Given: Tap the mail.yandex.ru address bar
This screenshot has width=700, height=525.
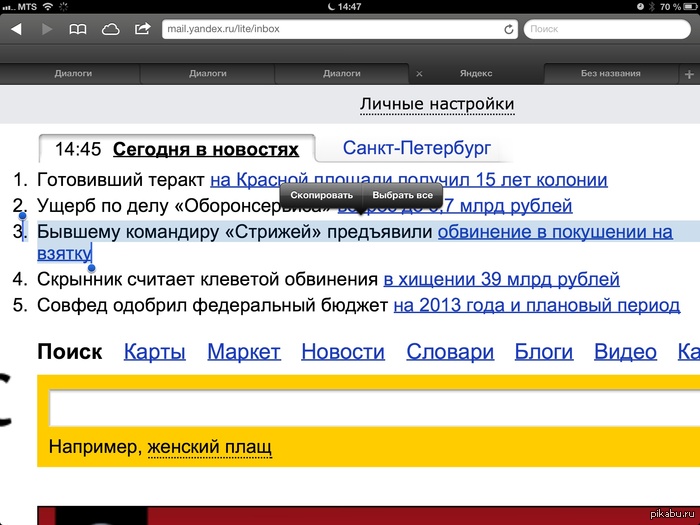Looking at the screenshot, I should click(330, 30).
